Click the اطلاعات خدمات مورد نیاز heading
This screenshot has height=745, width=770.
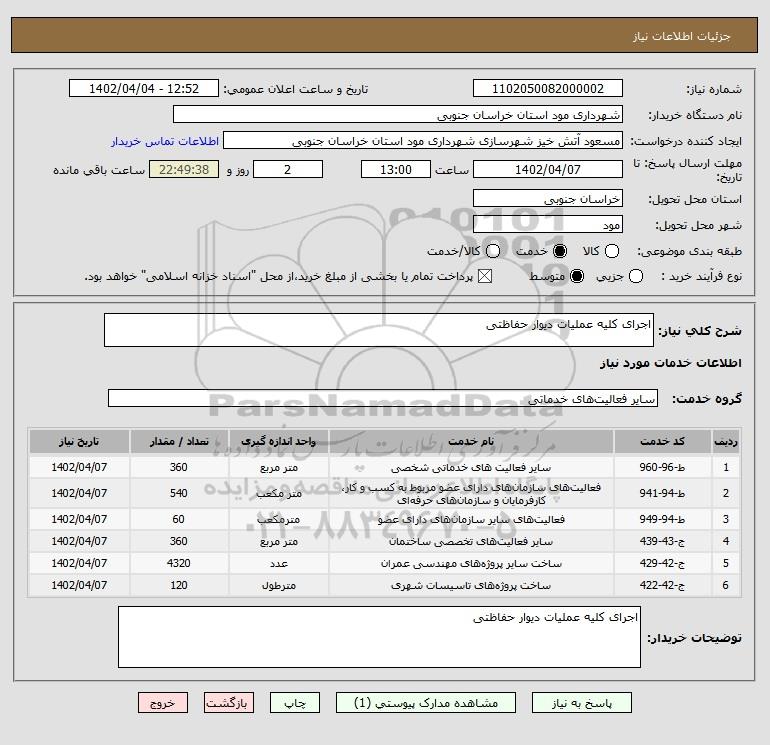click(x=670, y=363)
